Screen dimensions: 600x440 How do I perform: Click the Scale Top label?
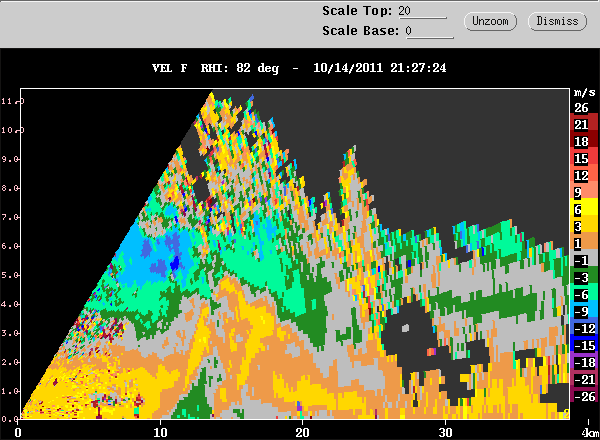[357, 11]
